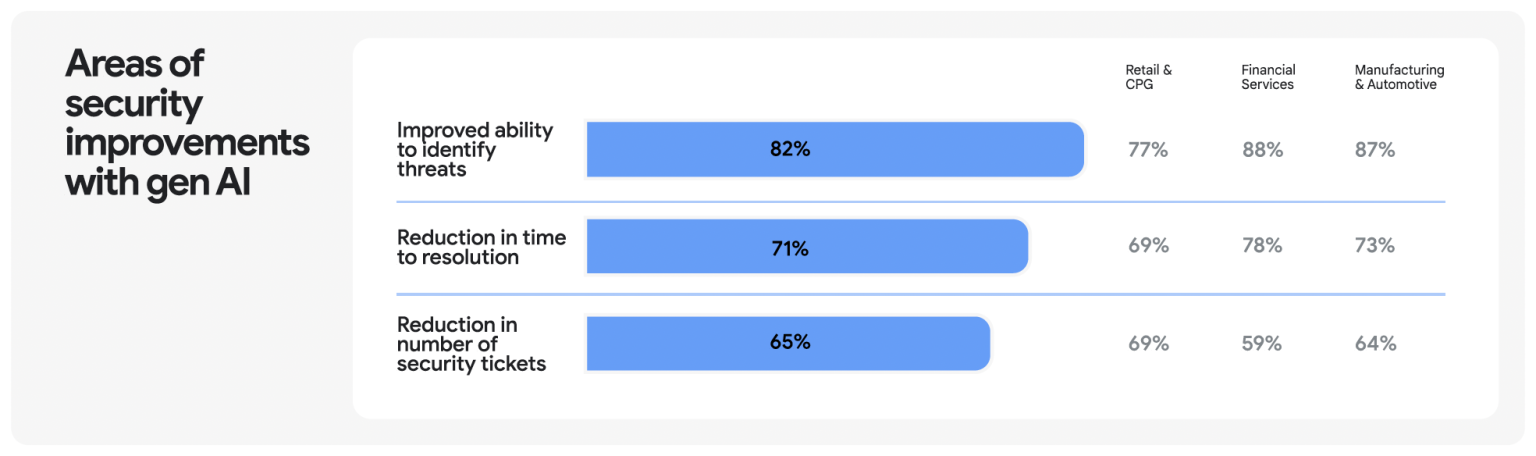The image size is (1536, 456).
Task: Select the 71% blue bar
Action: (x=806, y=247)
